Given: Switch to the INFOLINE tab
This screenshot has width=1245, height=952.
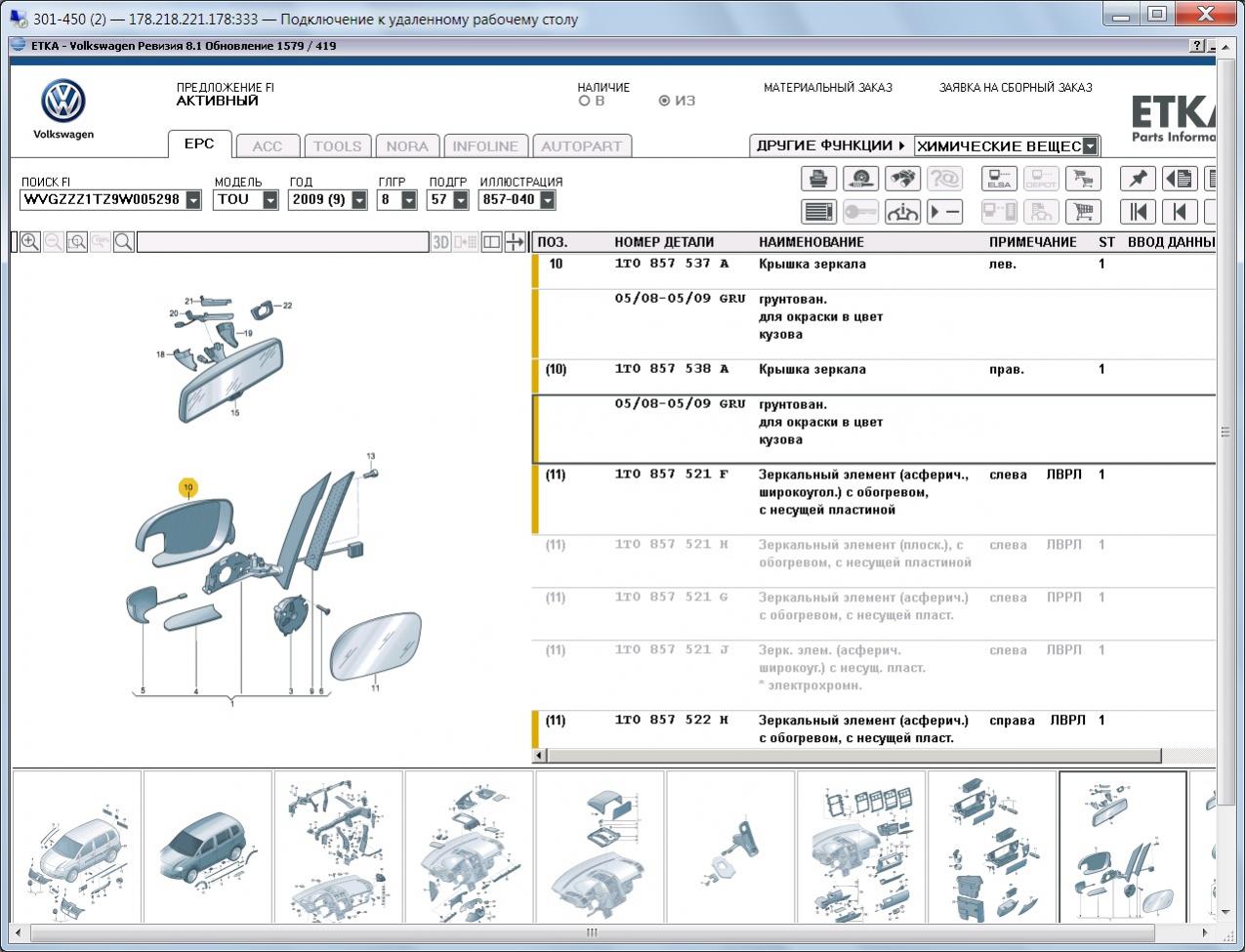Looking at the screenshot, I should tap(485, 146).
